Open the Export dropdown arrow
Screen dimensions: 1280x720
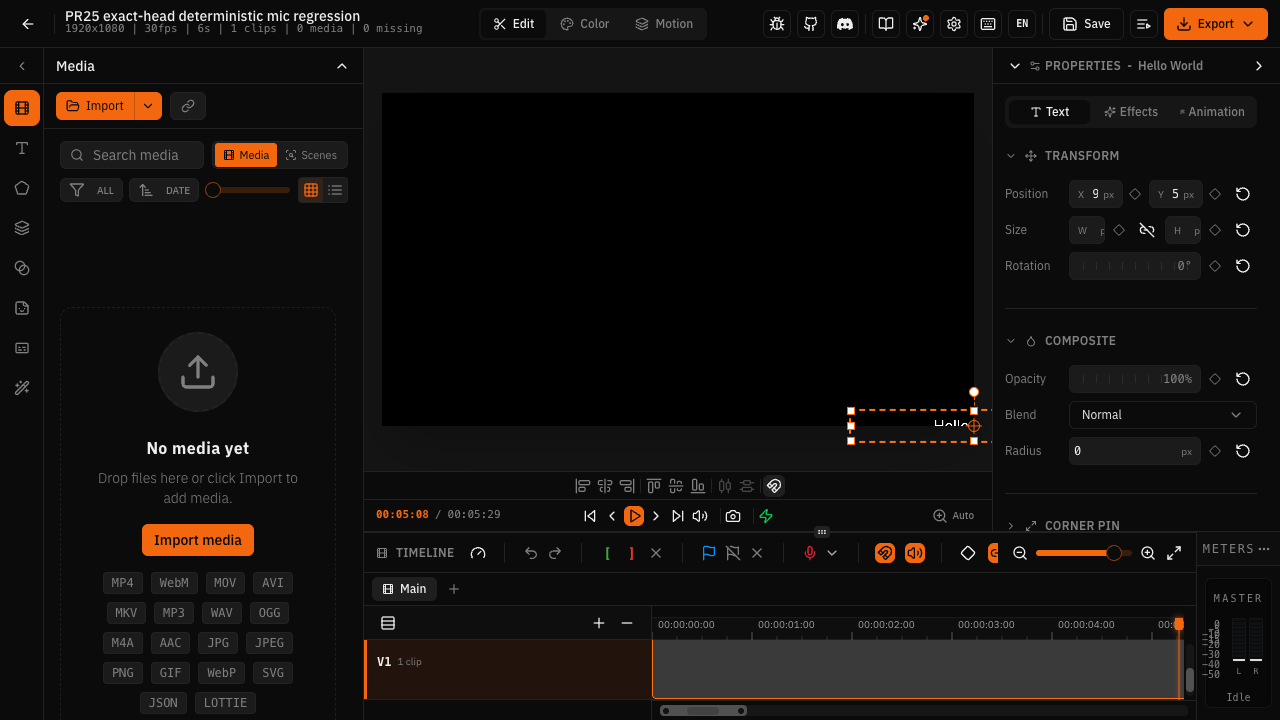1248,24
